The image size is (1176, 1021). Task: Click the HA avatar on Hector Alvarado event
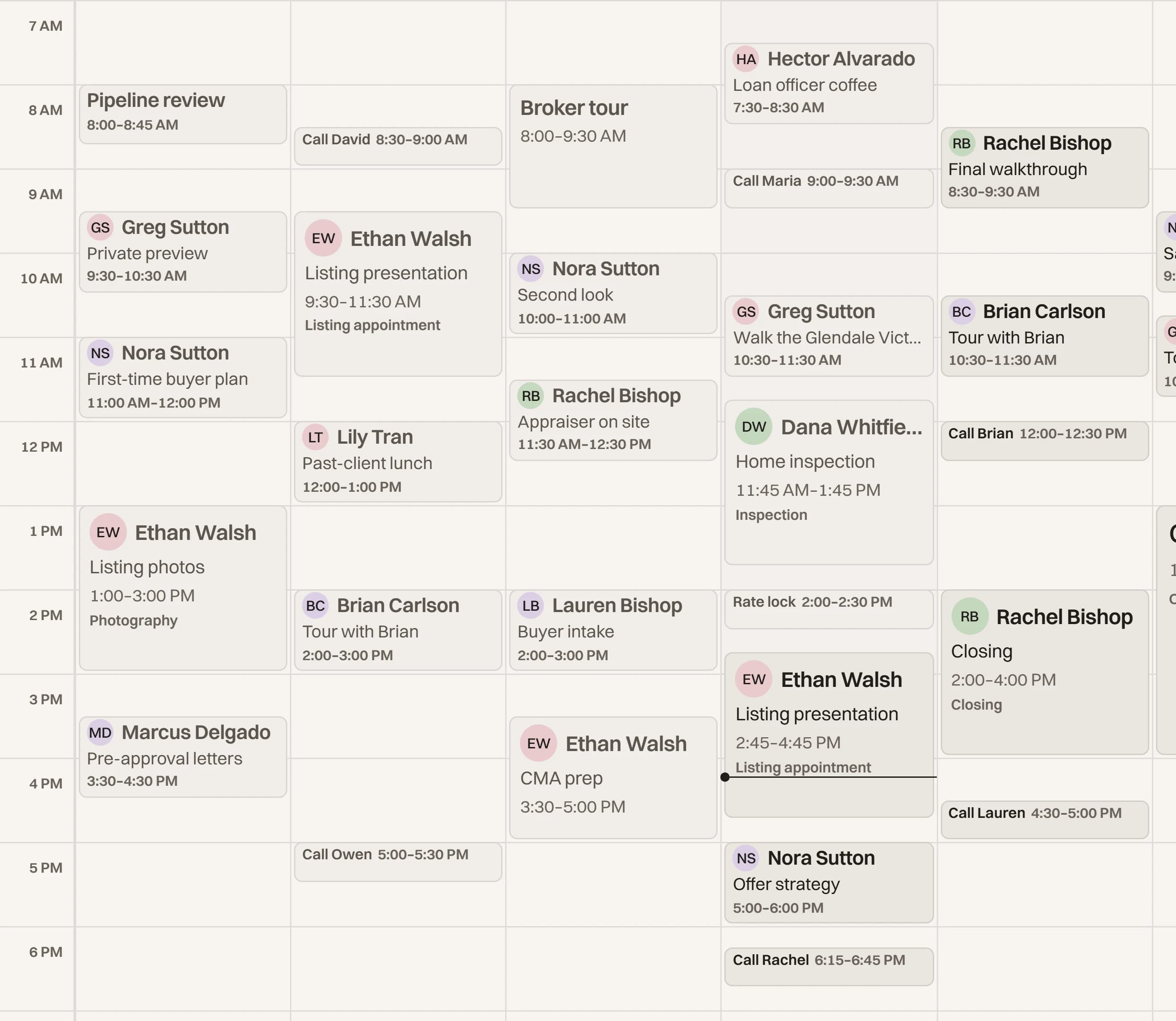coord(746,59)
